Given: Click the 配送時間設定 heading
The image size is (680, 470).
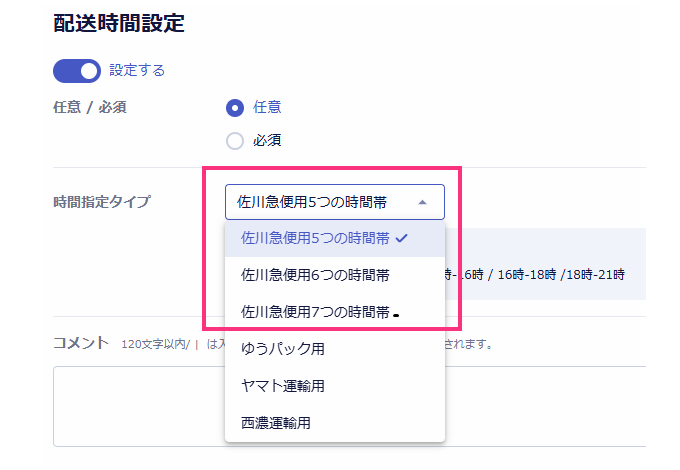Looking at the screenshot, I should pos(119,24).
